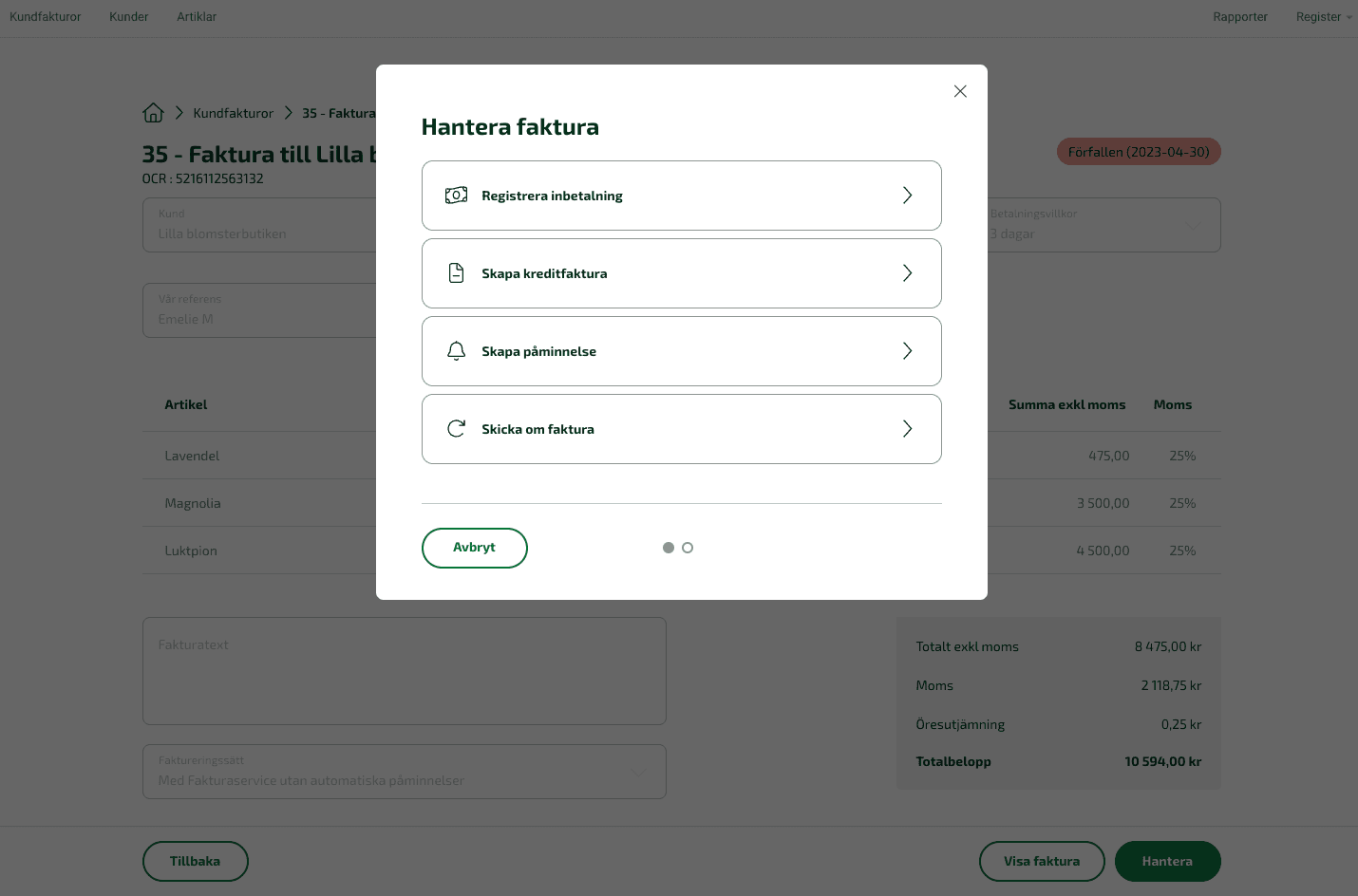Open the Betalningsvillkor dropdown
1358x896 pixels.
1103,225
